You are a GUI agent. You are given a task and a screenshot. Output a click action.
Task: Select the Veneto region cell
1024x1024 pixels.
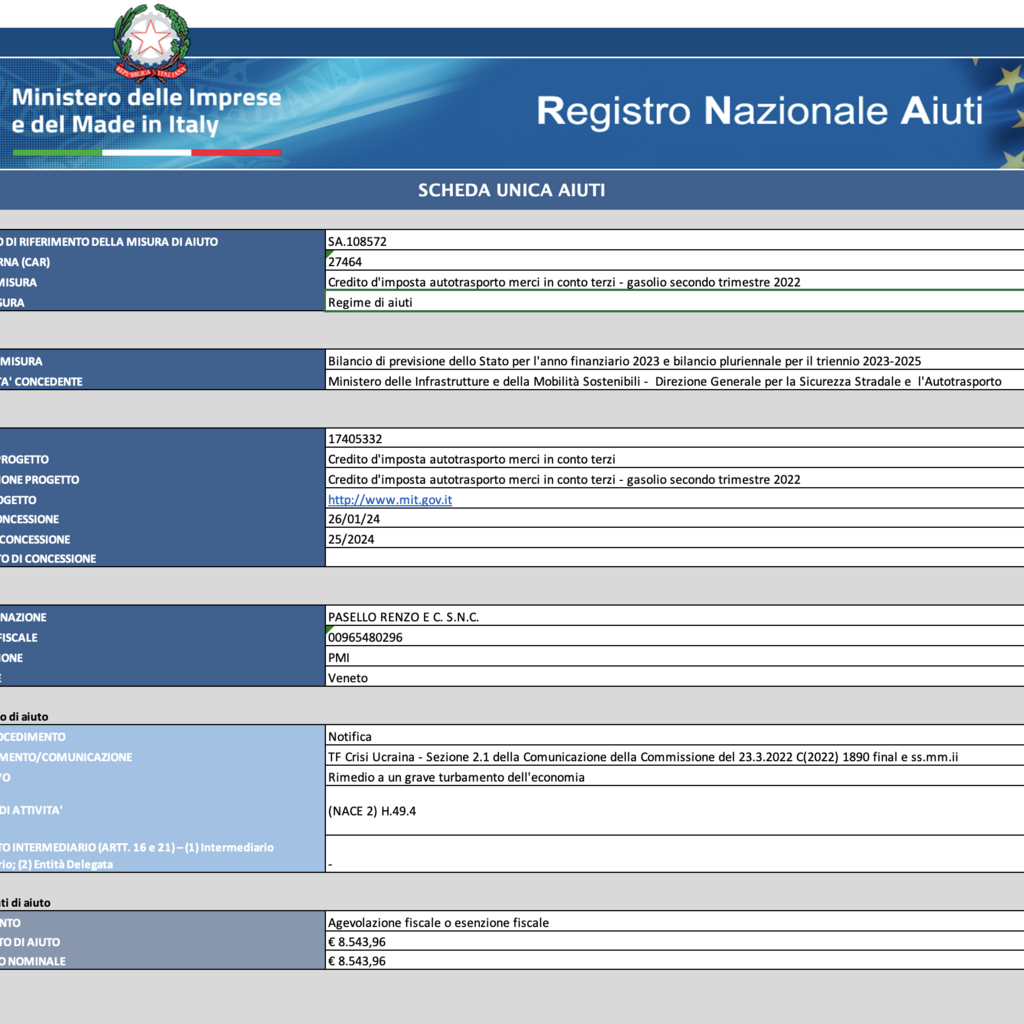[674, 677]
